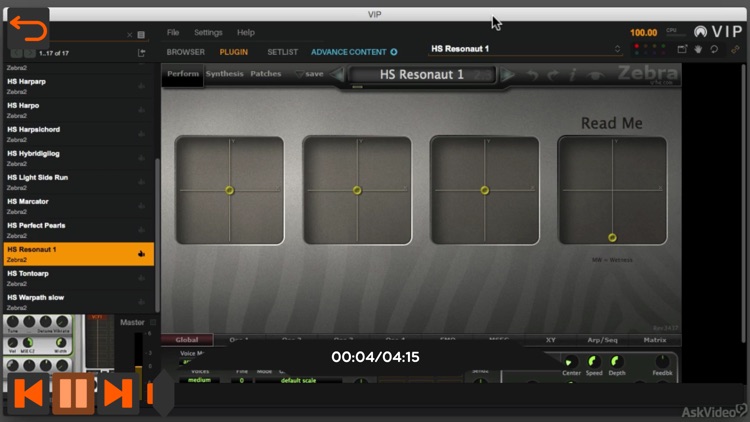This screenshot has height=422, width=750.
Task: Toggle the orange link chain icon
Action: click(x=735, y=49)
